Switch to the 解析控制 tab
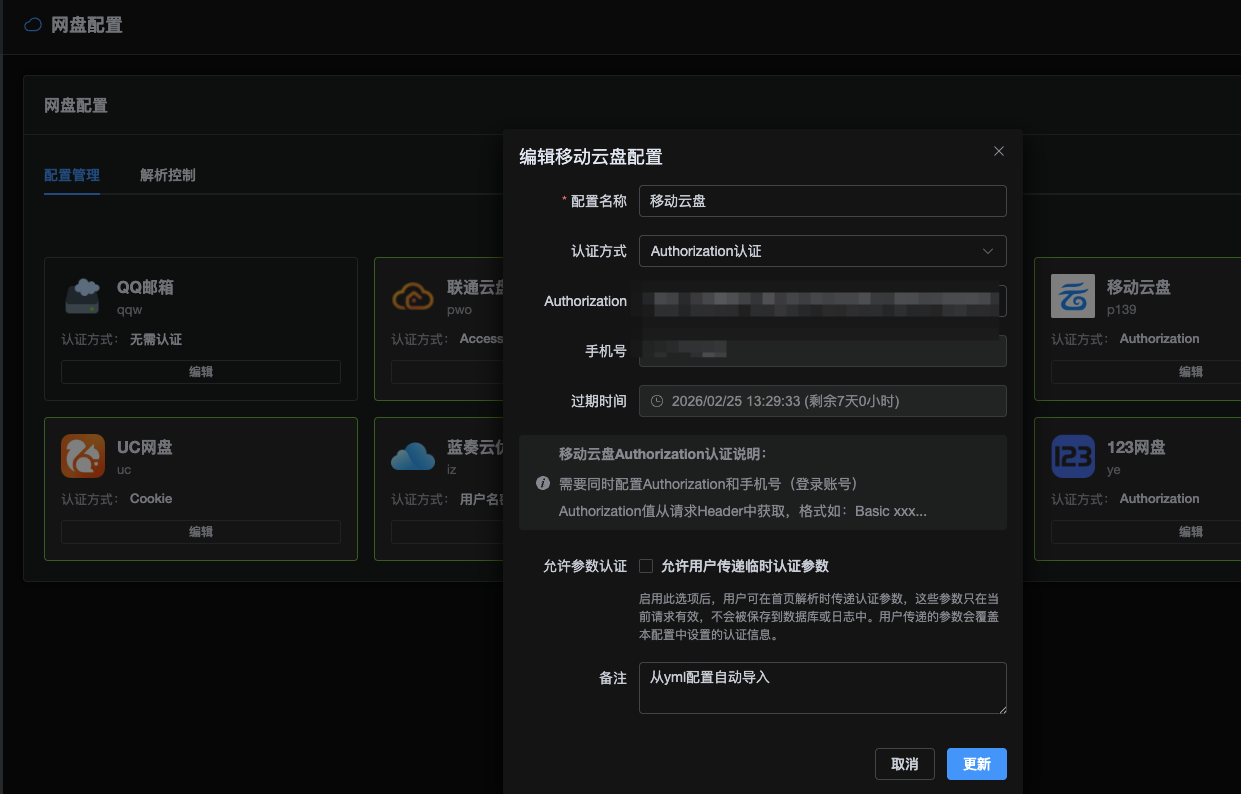1241x794 pixels. (x=168, y=175)
